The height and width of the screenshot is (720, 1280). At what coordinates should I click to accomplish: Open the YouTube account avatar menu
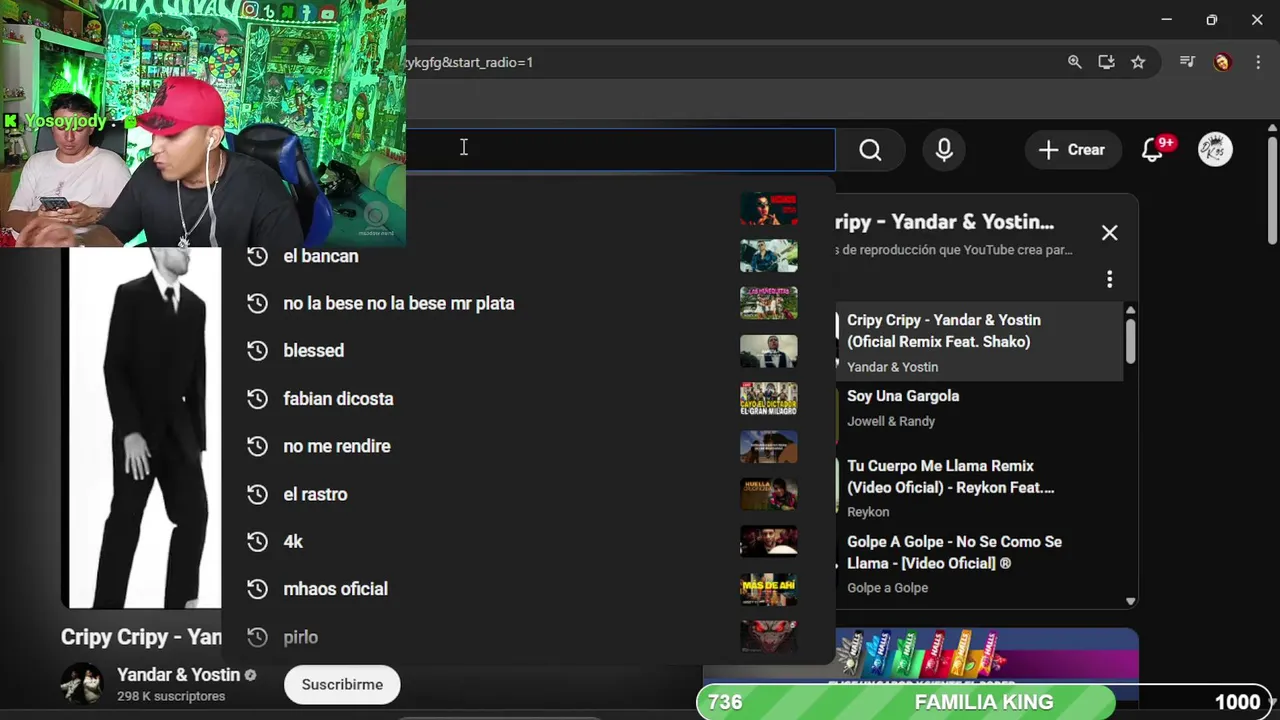[1215, 150]
